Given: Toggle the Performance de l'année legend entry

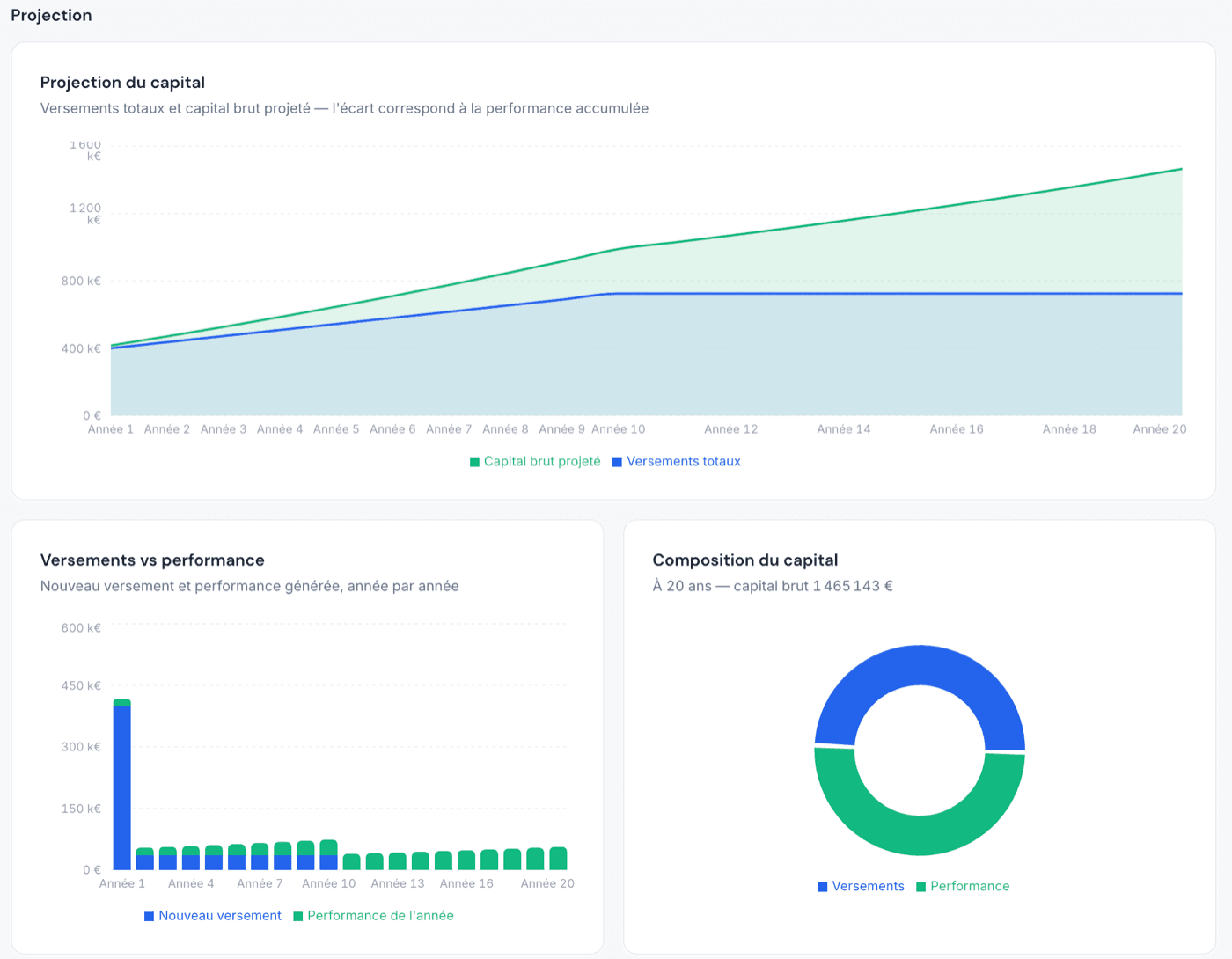Looking at the screenshot, I should pyautogui.click(x=374, y=916).
